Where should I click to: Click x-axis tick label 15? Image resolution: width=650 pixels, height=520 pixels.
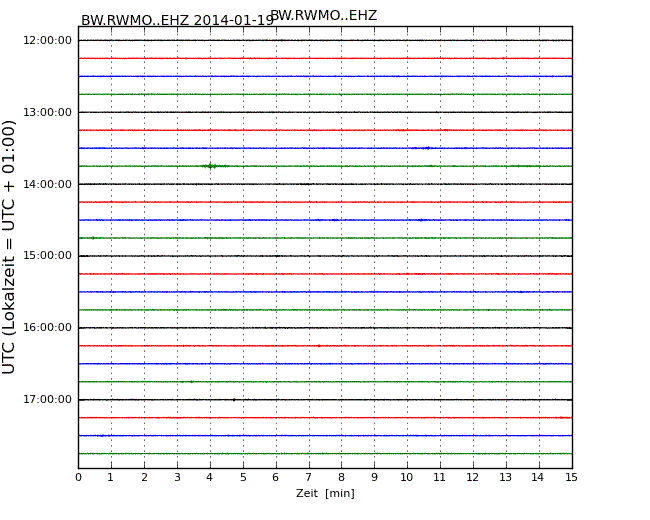(x=571, y=477)
